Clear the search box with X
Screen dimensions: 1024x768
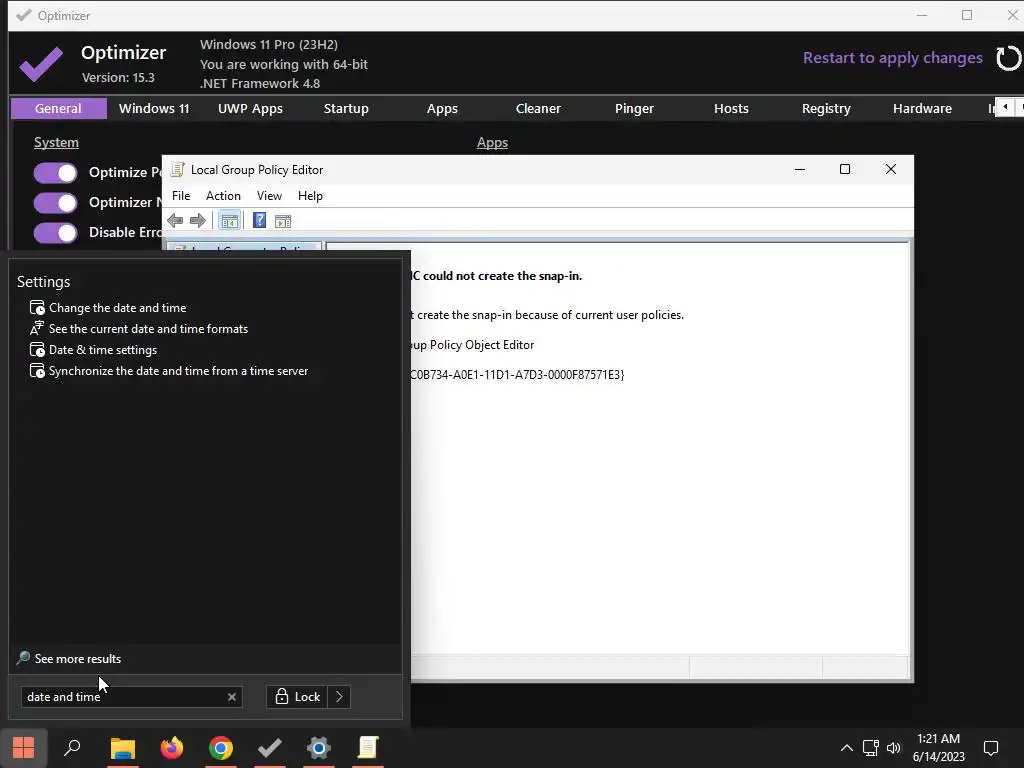pyautogui.click(x=232, y=697)
